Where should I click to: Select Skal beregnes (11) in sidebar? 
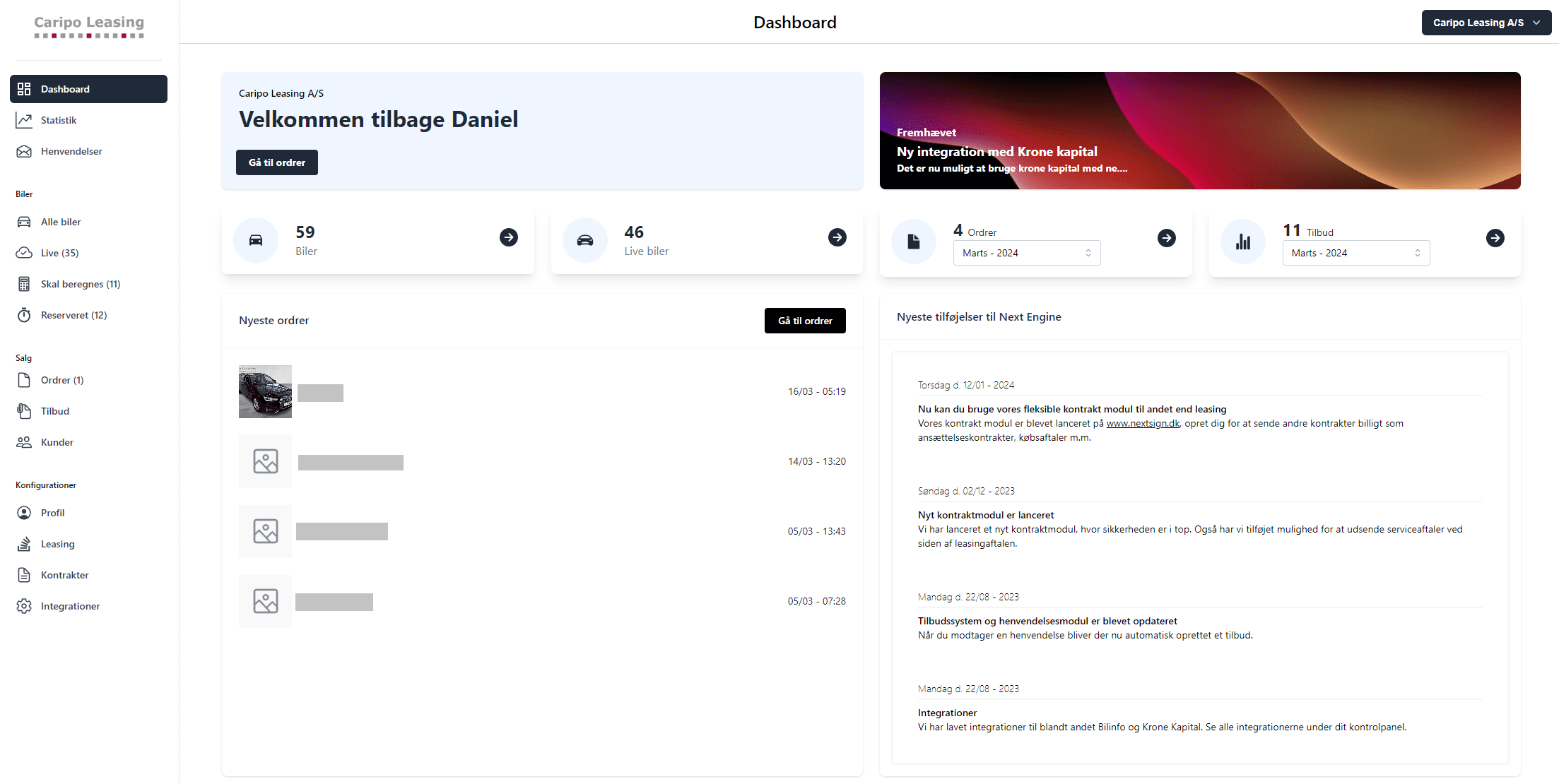80,284
